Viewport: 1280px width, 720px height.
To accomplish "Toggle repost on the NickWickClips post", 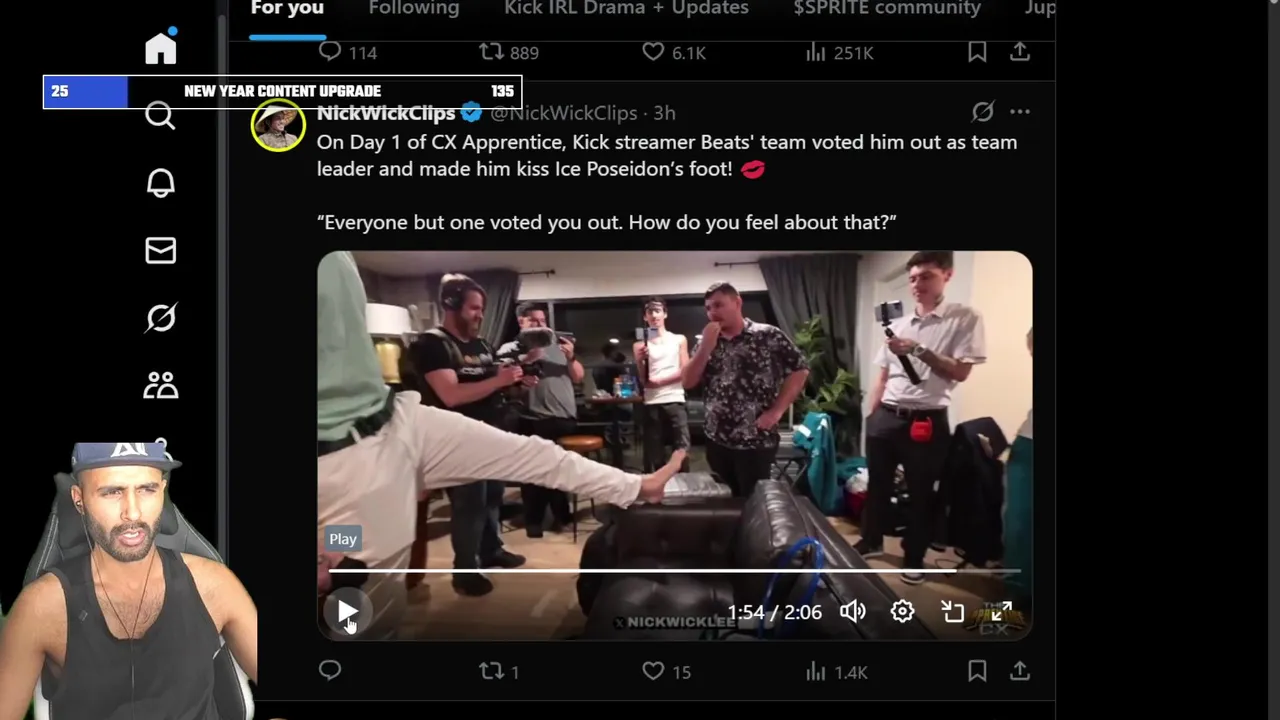I will [x=500, y=672].
